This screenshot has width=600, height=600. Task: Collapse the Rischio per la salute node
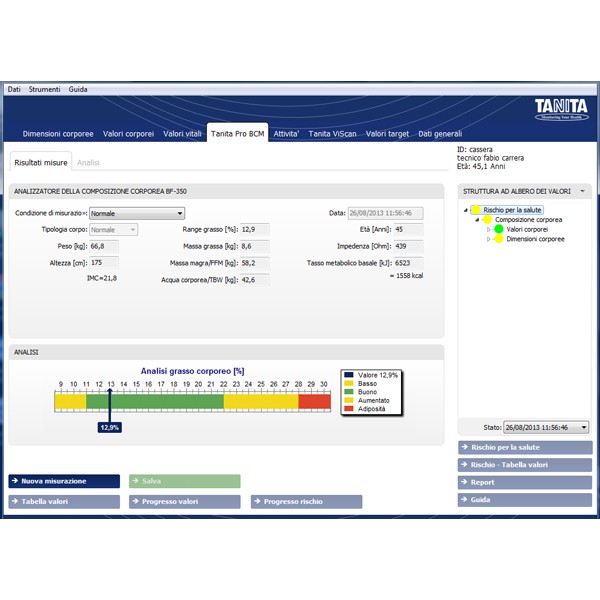(x=467, y=210)
